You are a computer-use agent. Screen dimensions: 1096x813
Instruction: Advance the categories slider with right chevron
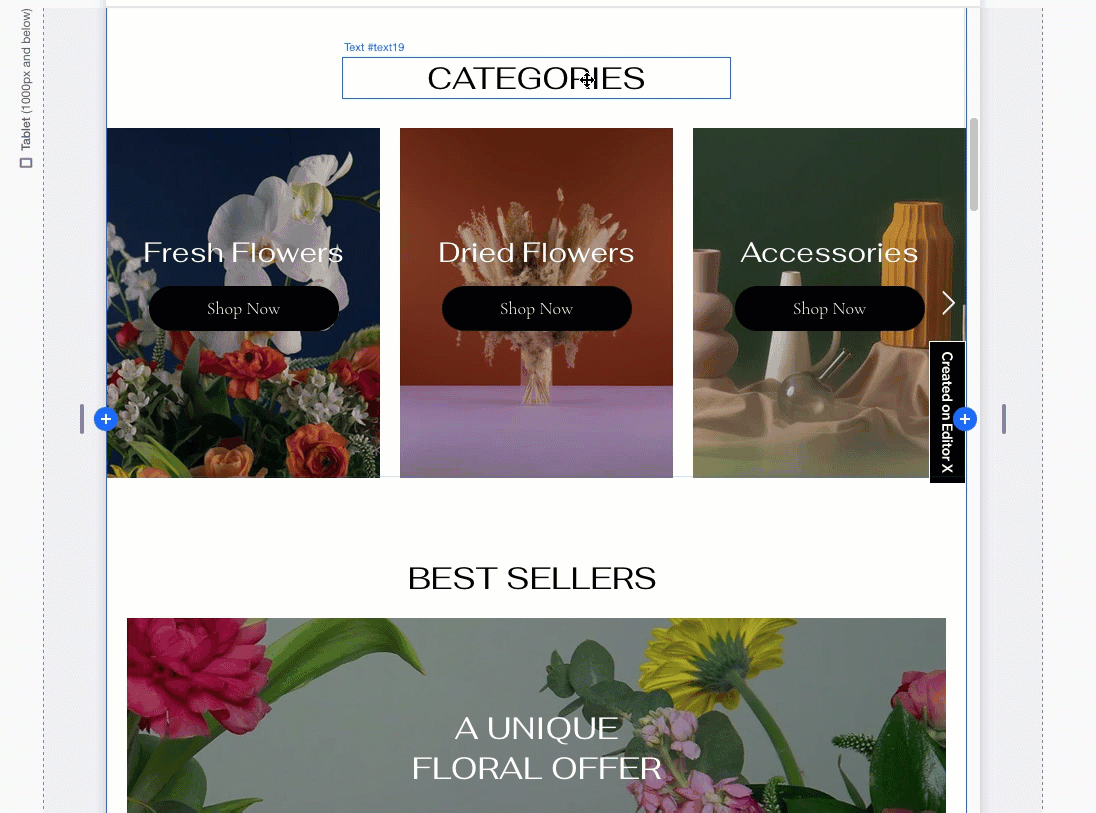pos(948,303)
